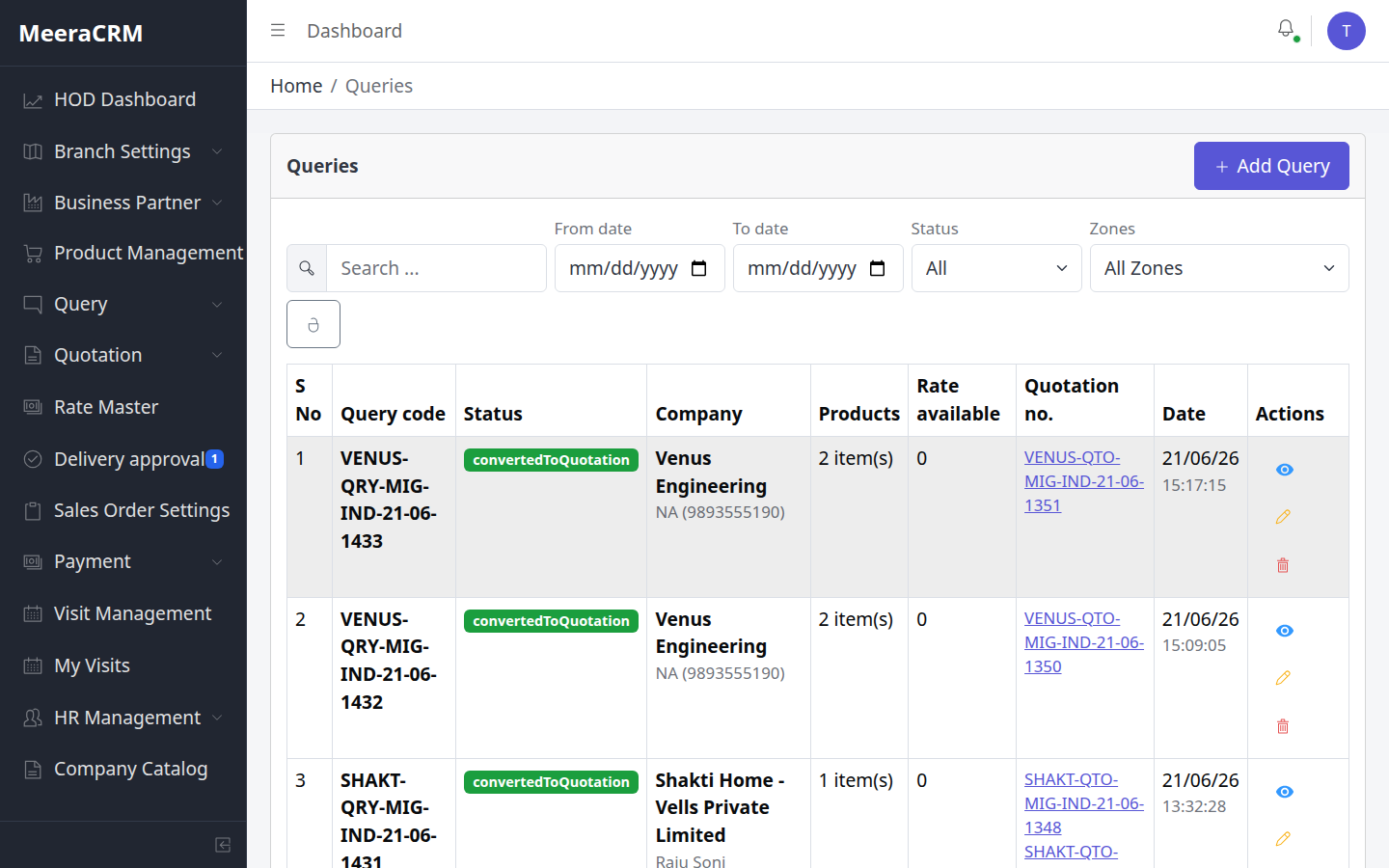The width and height of the screenshot is (1389, 868).
Task: View query 1432 details eye icon
Action: [1284, 631]
